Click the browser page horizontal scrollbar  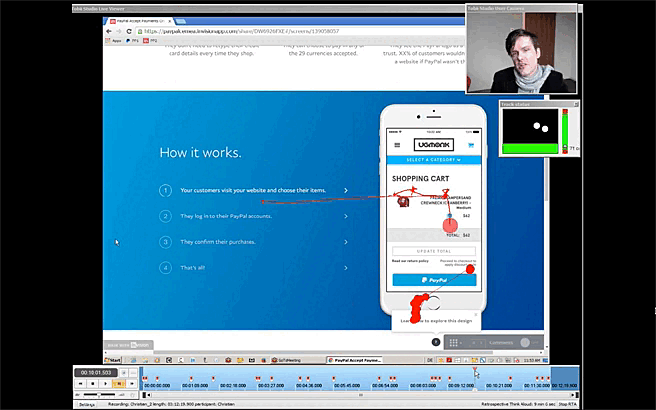coord(322,352)
